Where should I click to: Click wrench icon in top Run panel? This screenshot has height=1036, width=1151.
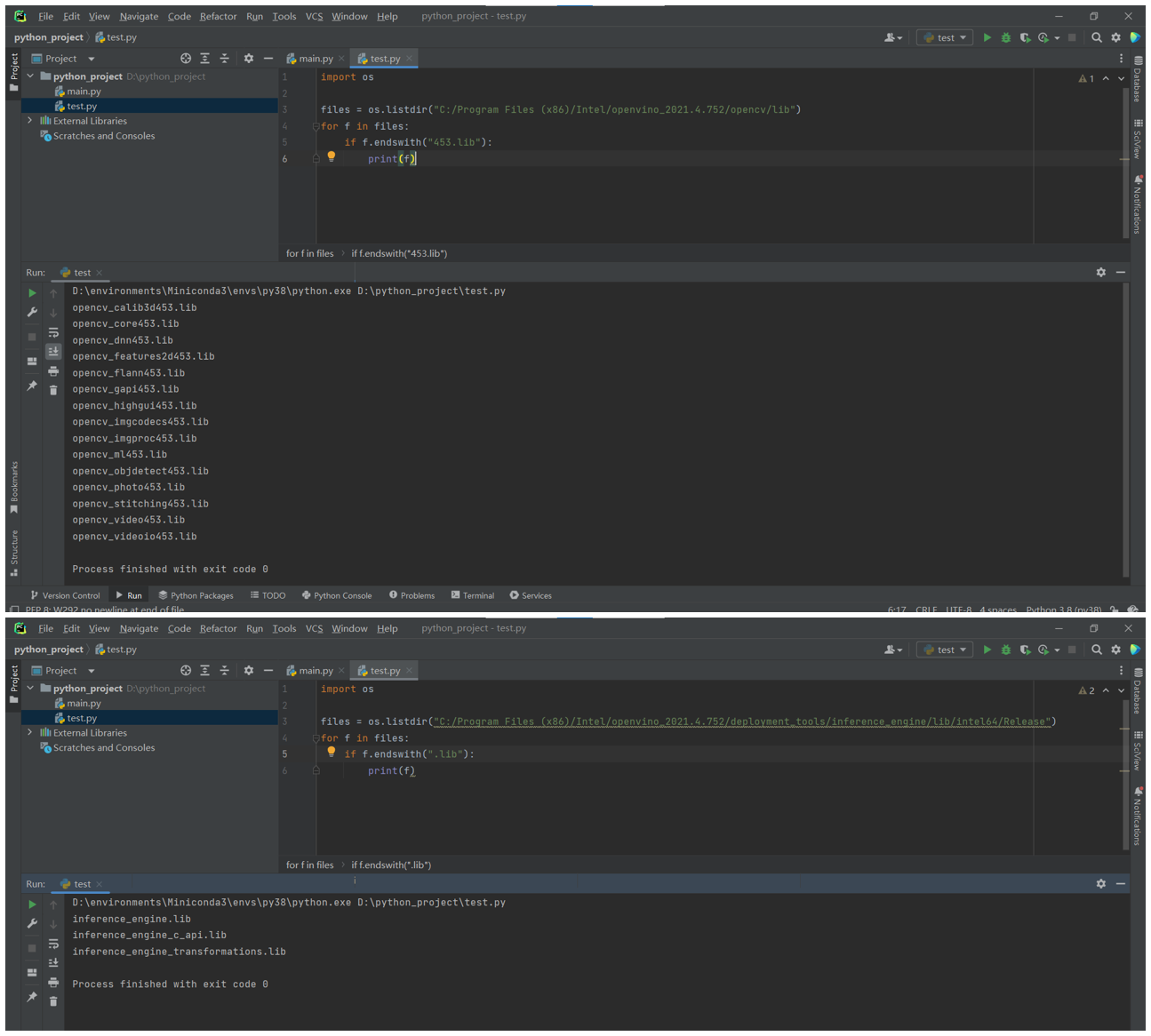pos(32,313)
